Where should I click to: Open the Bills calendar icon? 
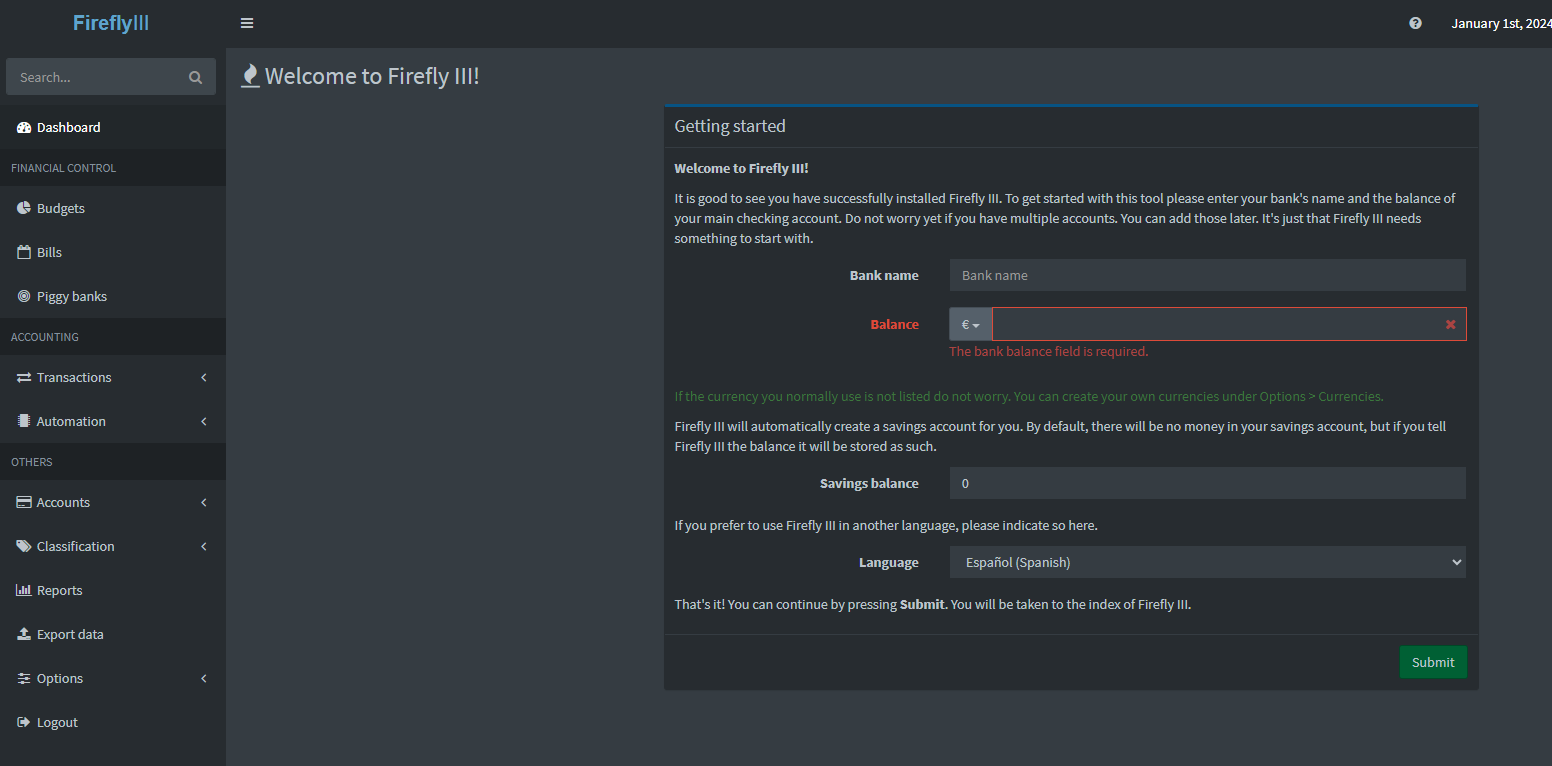[x=24, y=252]
